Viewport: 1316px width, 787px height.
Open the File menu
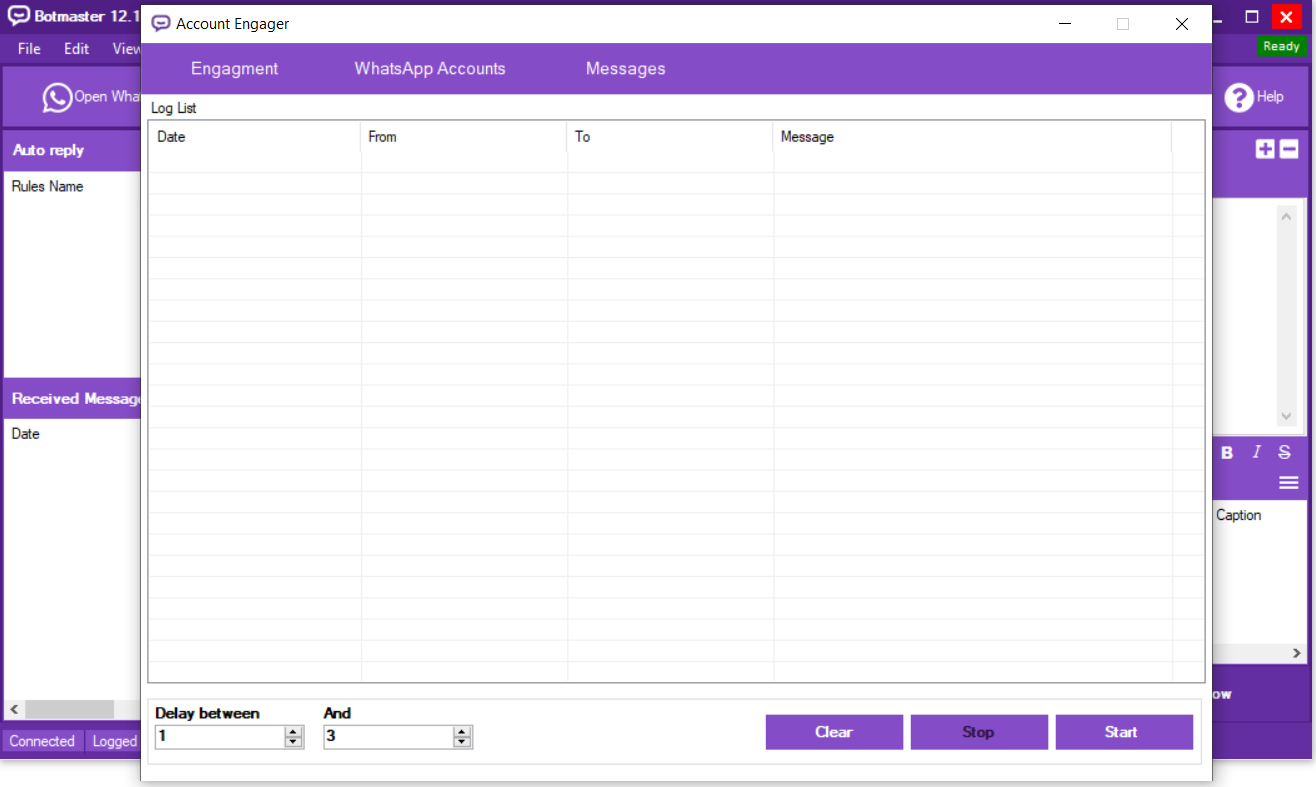tap(29, 48)
